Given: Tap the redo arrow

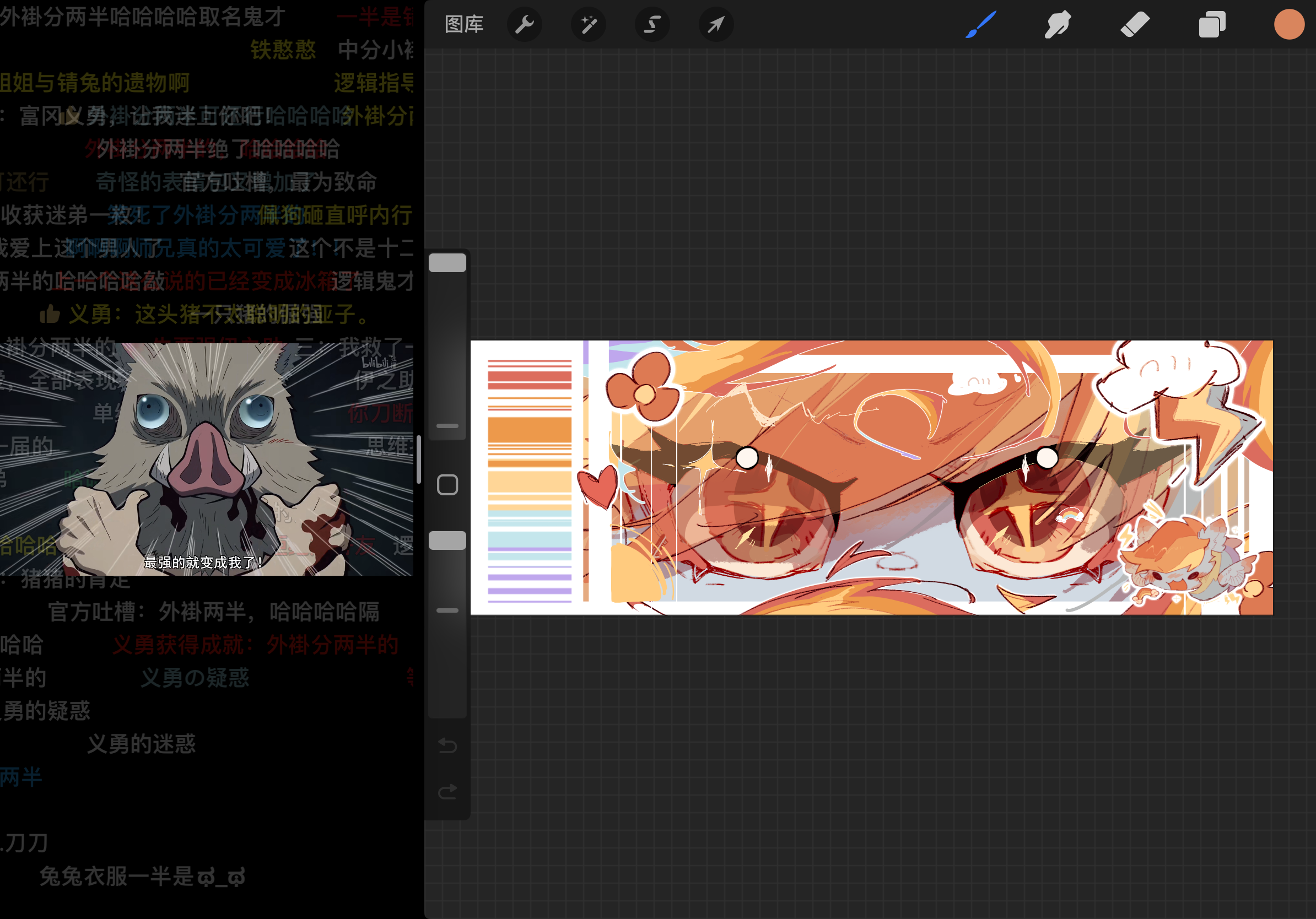Looking at the screenshot, I should [x=447, y=792].
